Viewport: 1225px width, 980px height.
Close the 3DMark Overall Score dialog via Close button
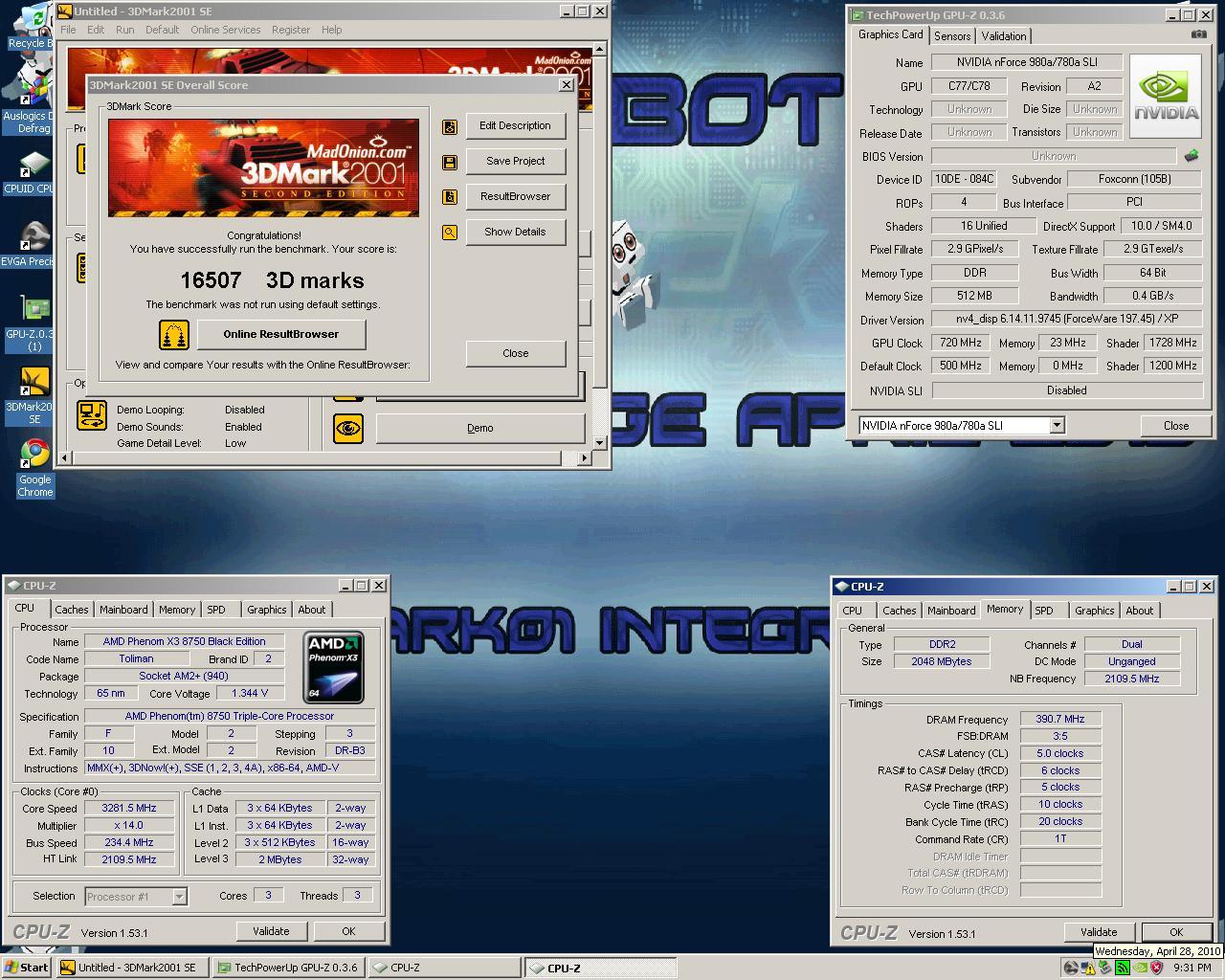[x=515, y=353]
